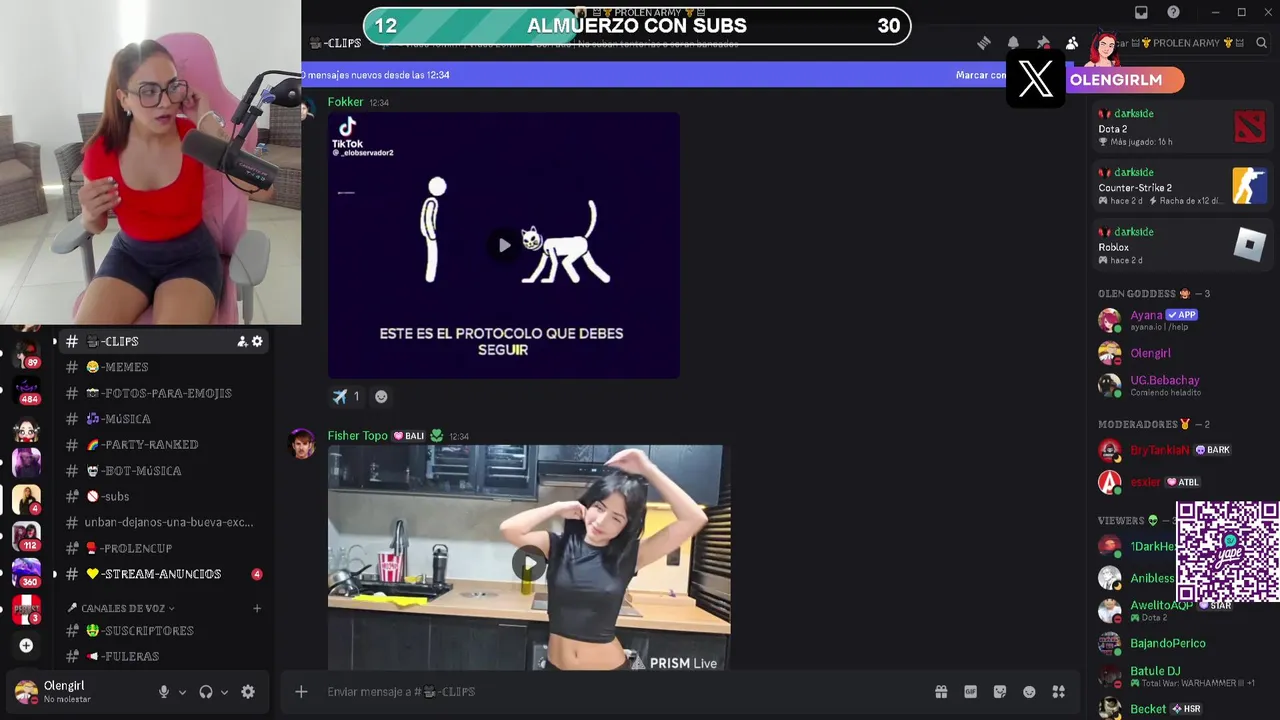Open the Threads icon in channel header
This screenshot has width=1280, height=720.
coord(984,43)
